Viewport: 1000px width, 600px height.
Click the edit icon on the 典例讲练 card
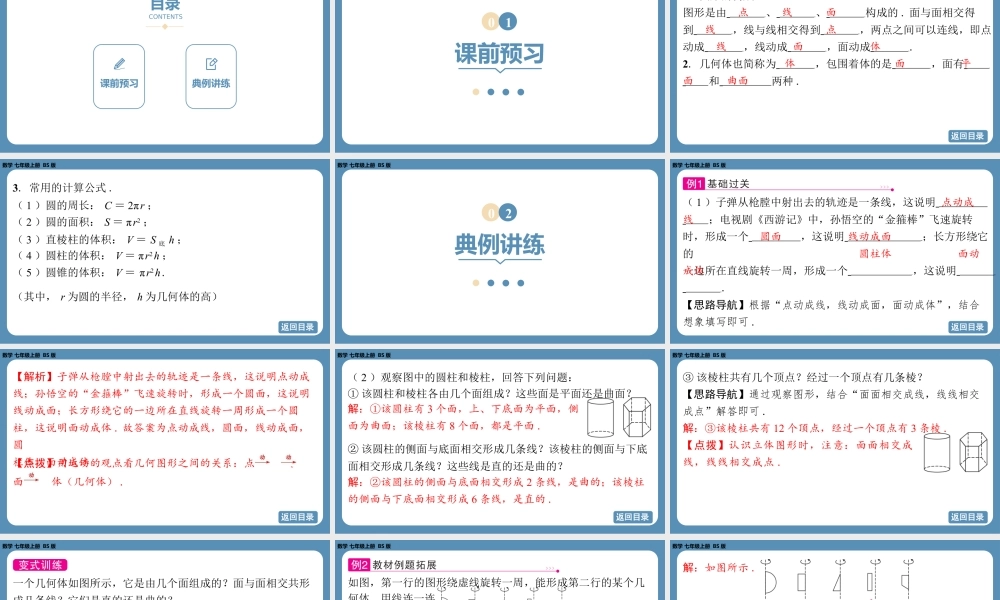coord(210,62)
